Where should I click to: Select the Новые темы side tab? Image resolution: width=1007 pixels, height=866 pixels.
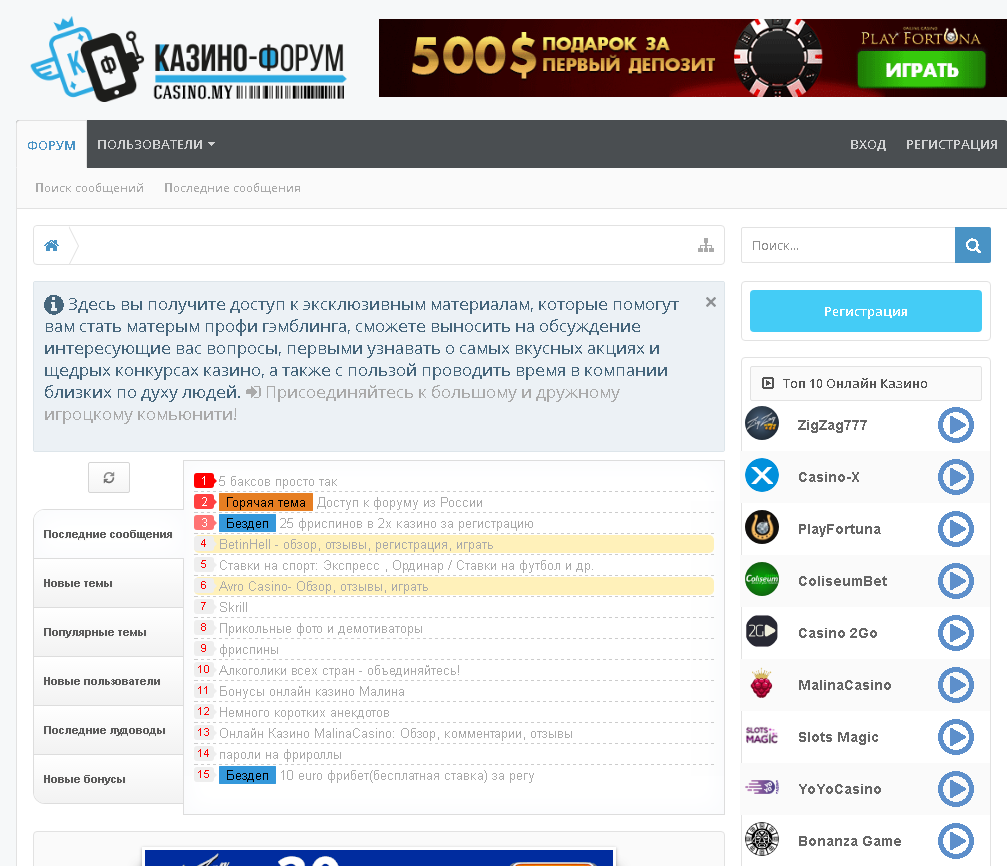(109, 583)
